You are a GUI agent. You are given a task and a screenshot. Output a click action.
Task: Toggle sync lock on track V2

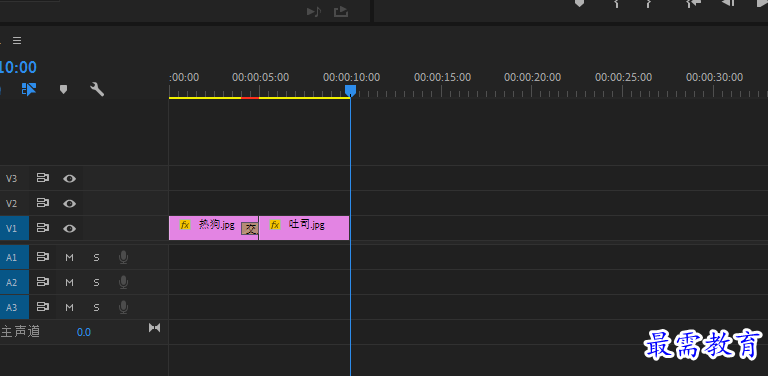pyautogui.click(x=43, y=203)
